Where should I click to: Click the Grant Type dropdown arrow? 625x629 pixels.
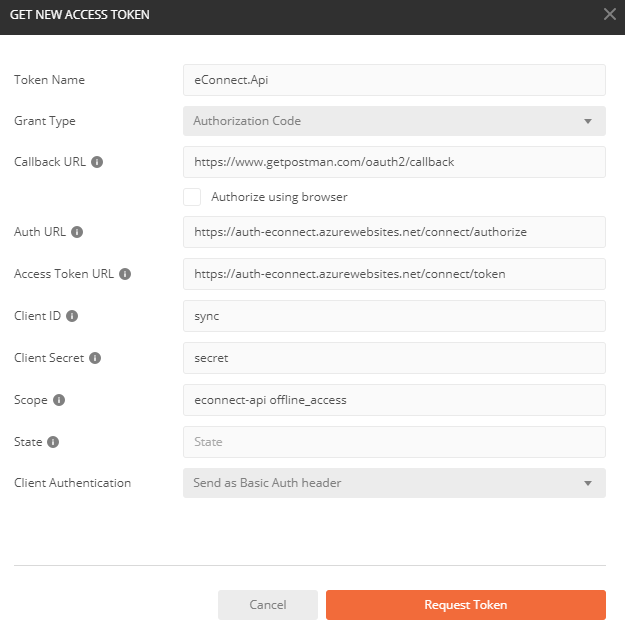click(588, 121)
